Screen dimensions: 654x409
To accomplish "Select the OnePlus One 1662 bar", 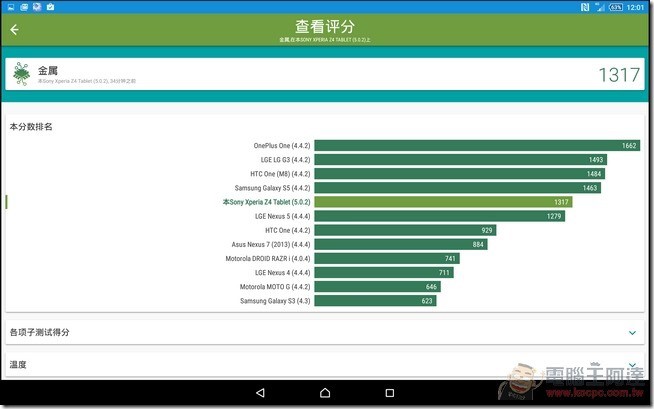I will click(x=477, y=146).
